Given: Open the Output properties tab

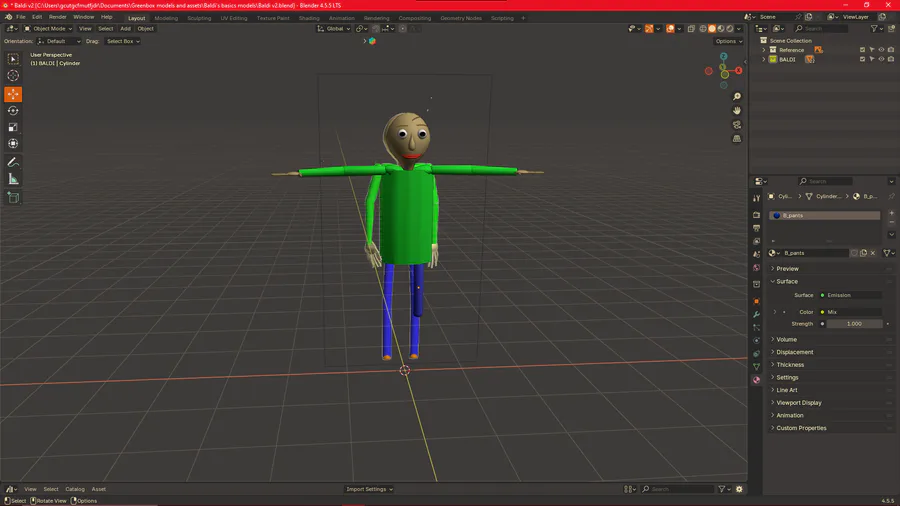Looking at the screenshot, I should click(x=757, y=228).
